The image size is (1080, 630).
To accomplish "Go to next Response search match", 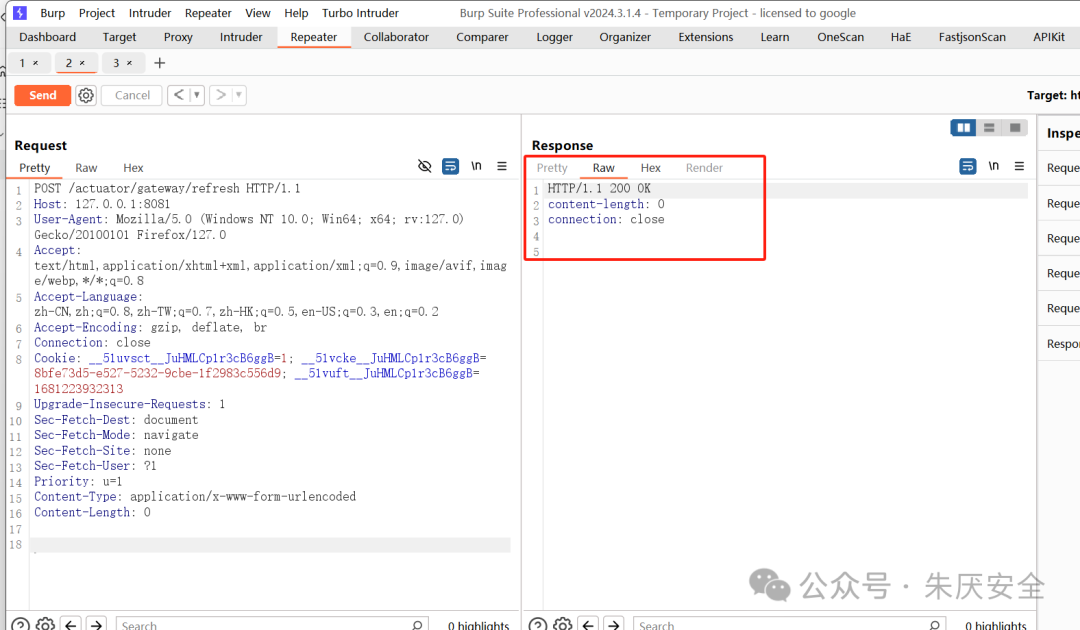I will 614,624.
